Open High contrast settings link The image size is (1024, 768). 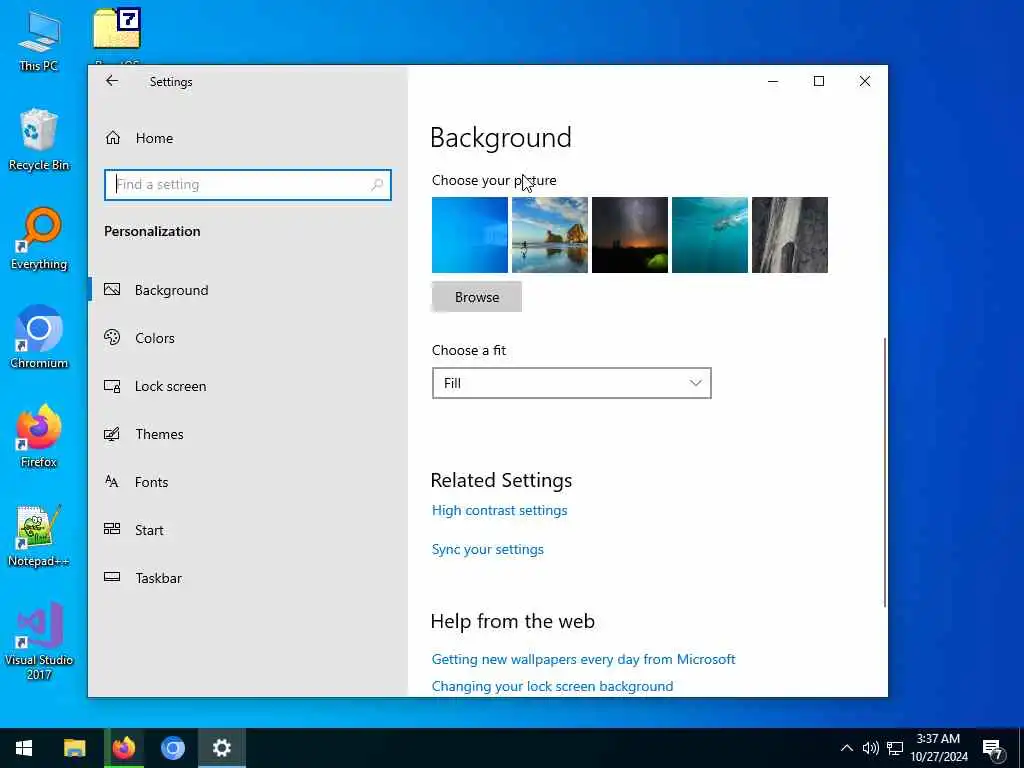coord(500,510)
